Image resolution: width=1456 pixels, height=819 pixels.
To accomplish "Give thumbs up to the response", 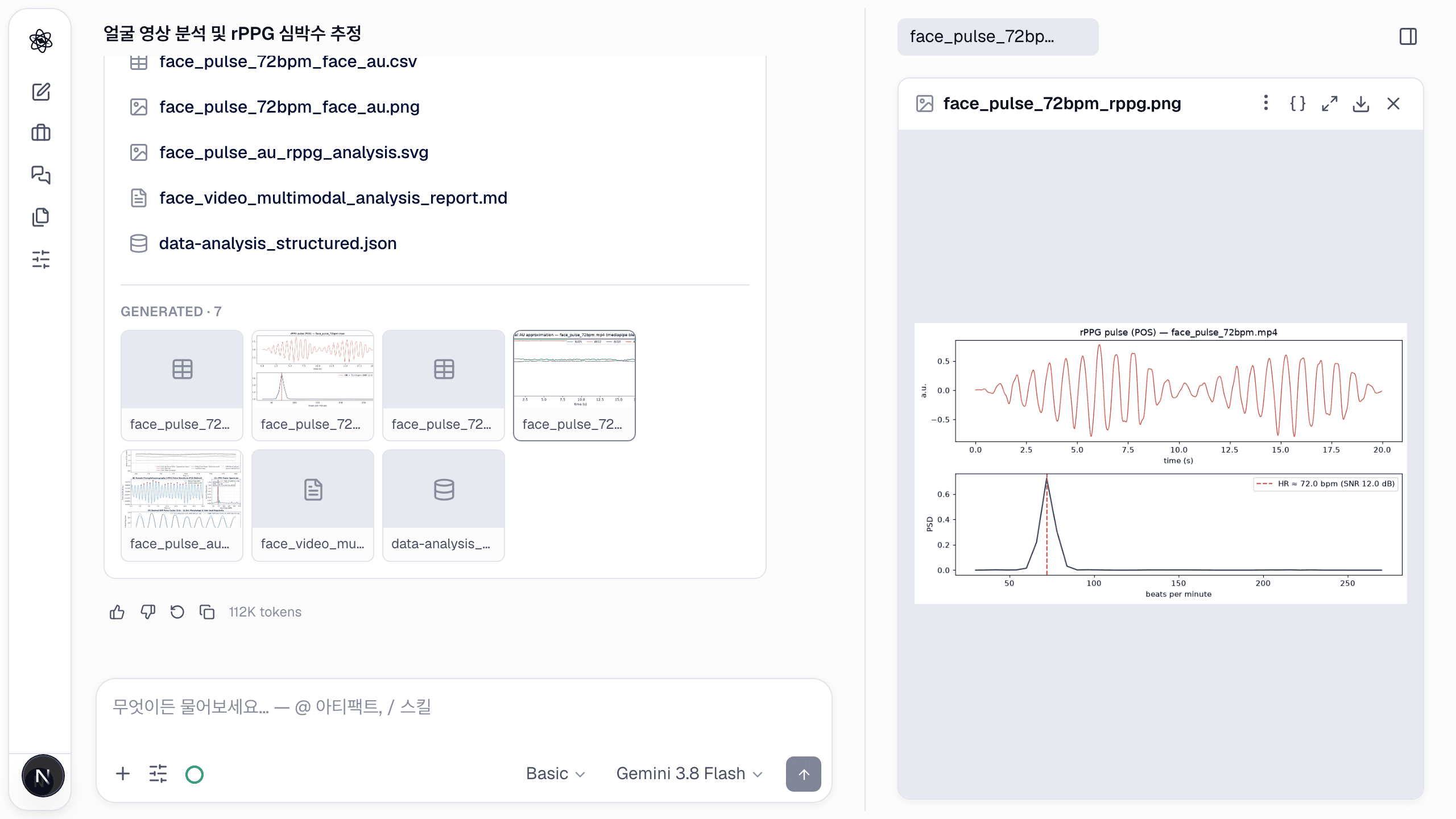I will 117,612.
